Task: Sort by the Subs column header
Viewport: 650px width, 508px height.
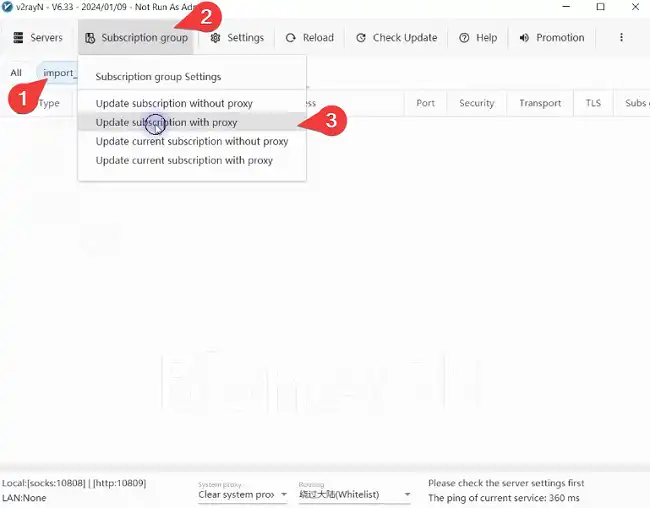Action: click(x=636, y=103)
